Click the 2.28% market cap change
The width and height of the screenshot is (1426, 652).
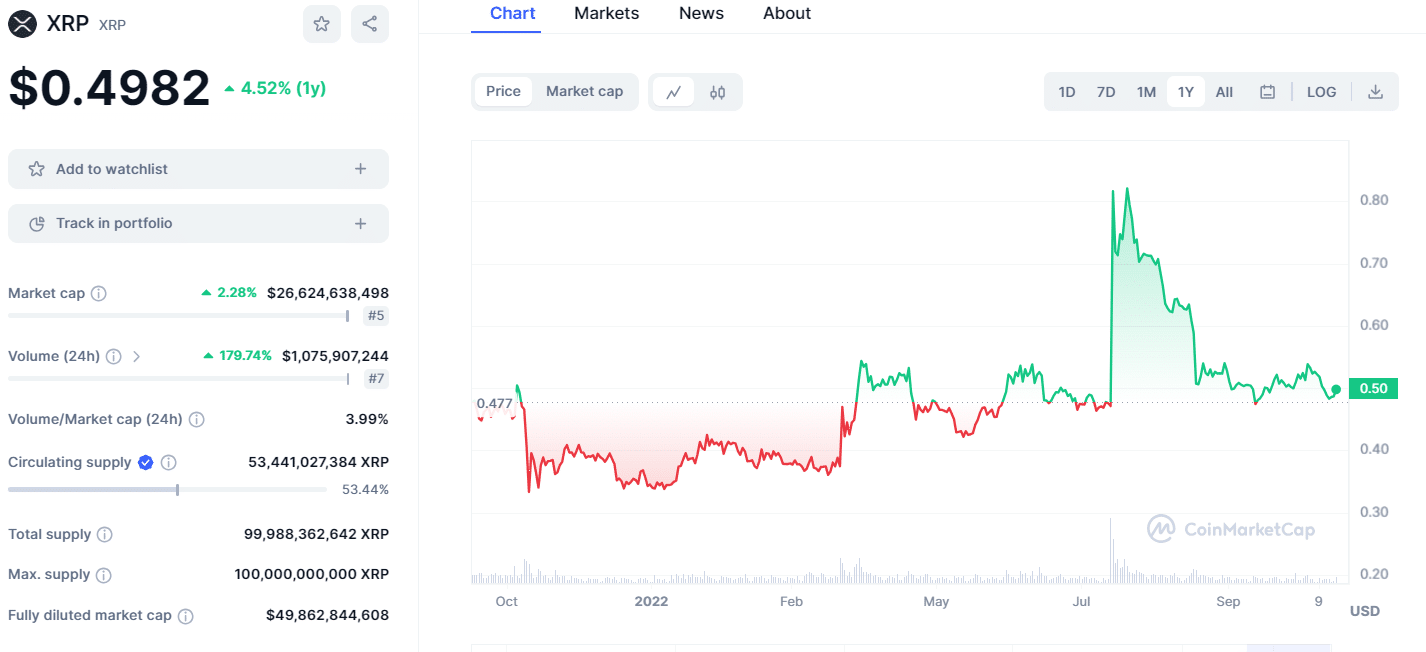[229, 294]
